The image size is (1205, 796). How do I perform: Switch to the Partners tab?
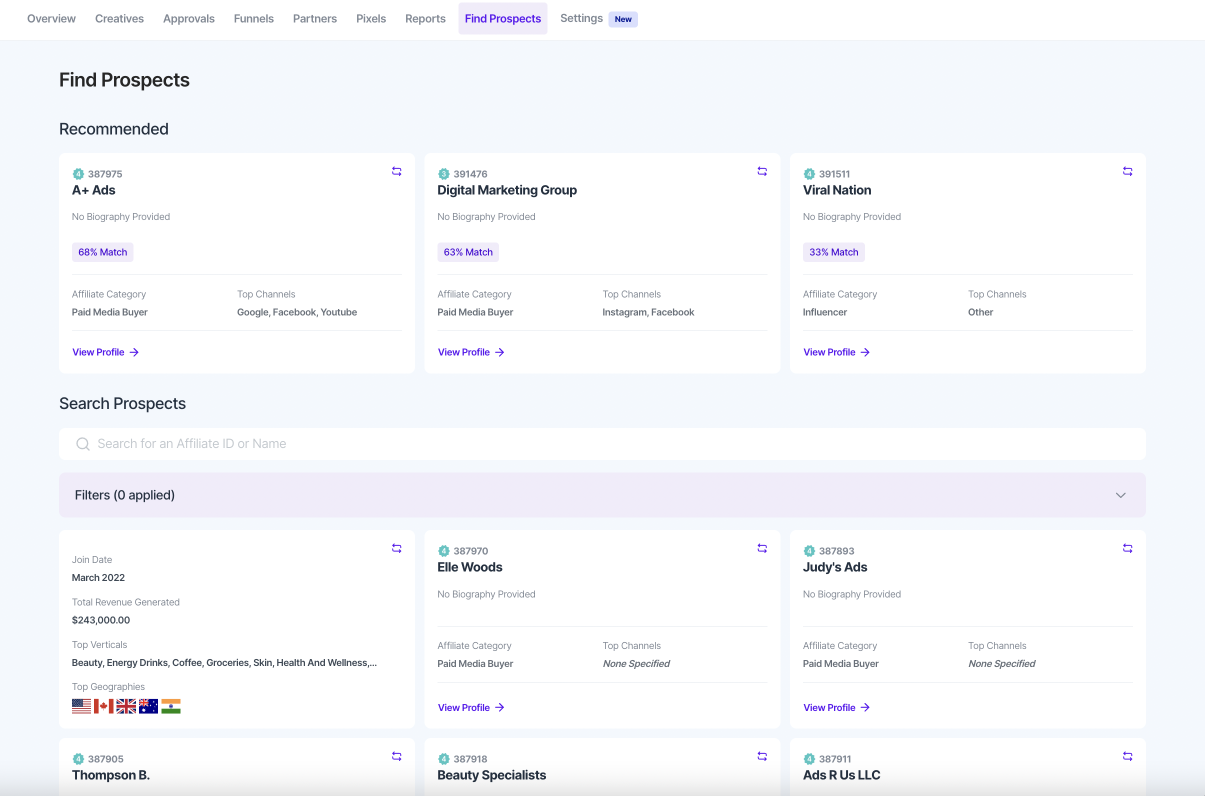(x=314, y=18)
